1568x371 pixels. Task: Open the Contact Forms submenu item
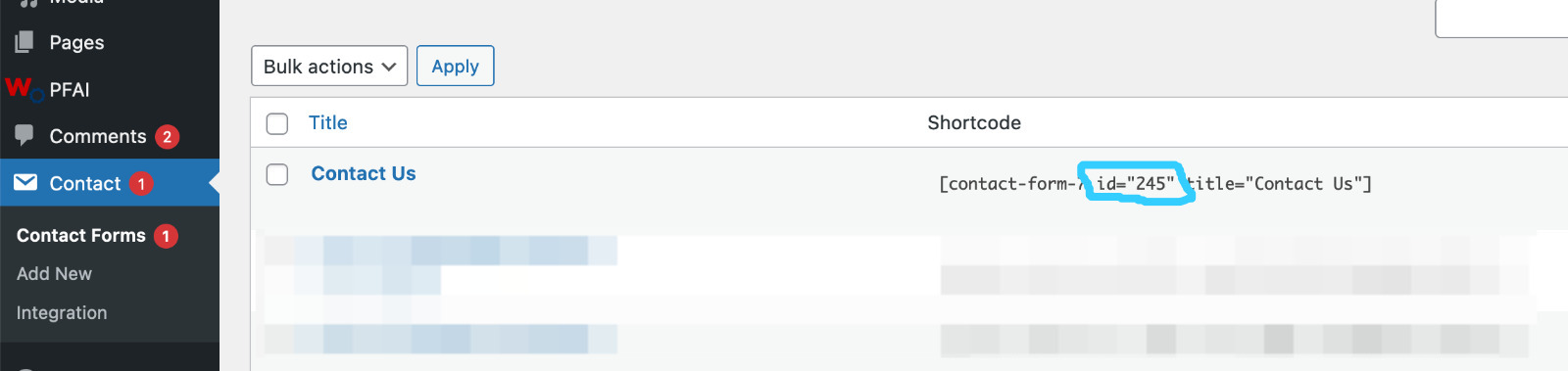[x=81, y=235]
